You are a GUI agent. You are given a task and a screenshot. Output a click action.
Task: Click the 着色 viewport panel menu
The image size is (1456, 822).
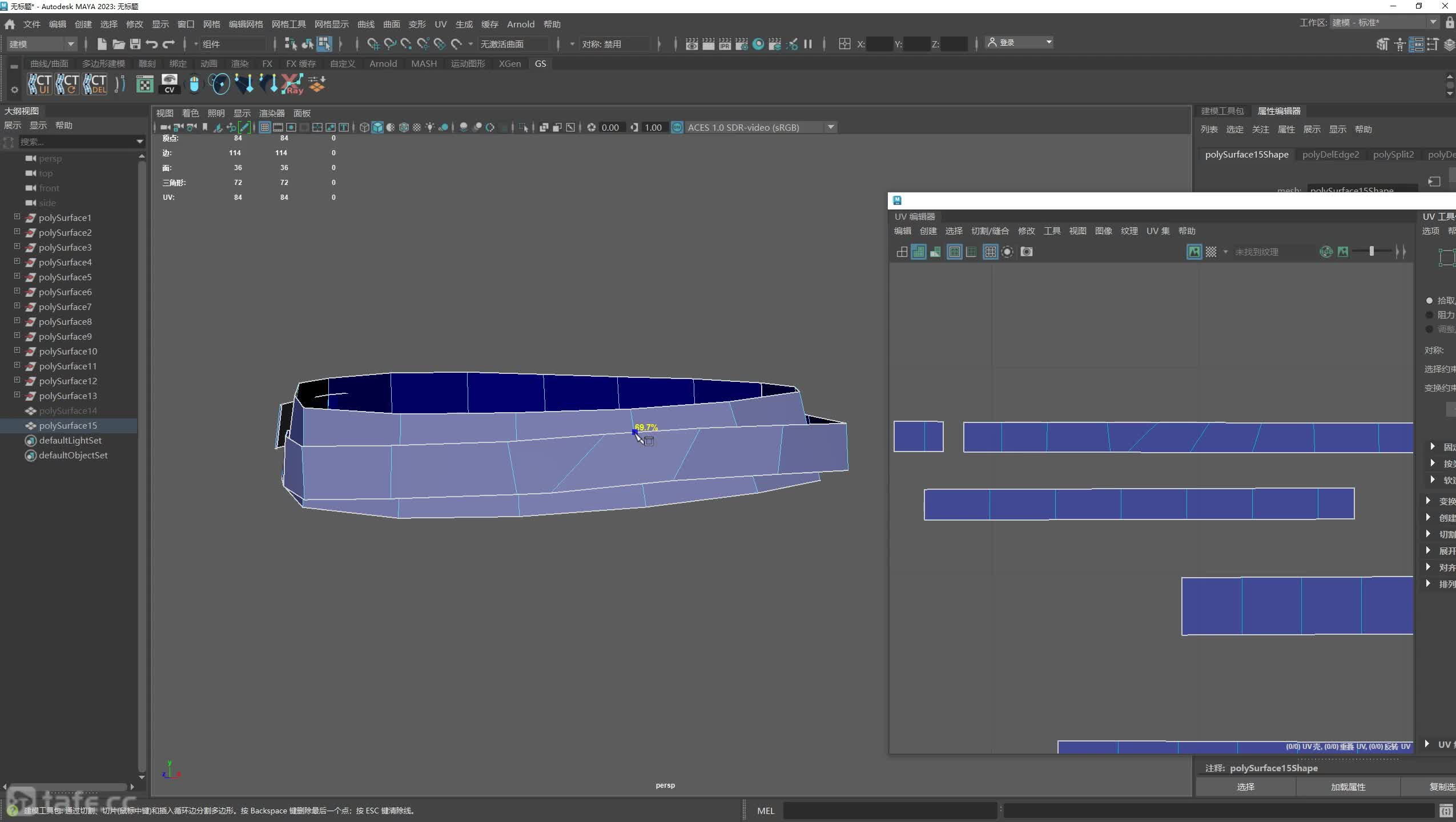[x=190, y=113]
